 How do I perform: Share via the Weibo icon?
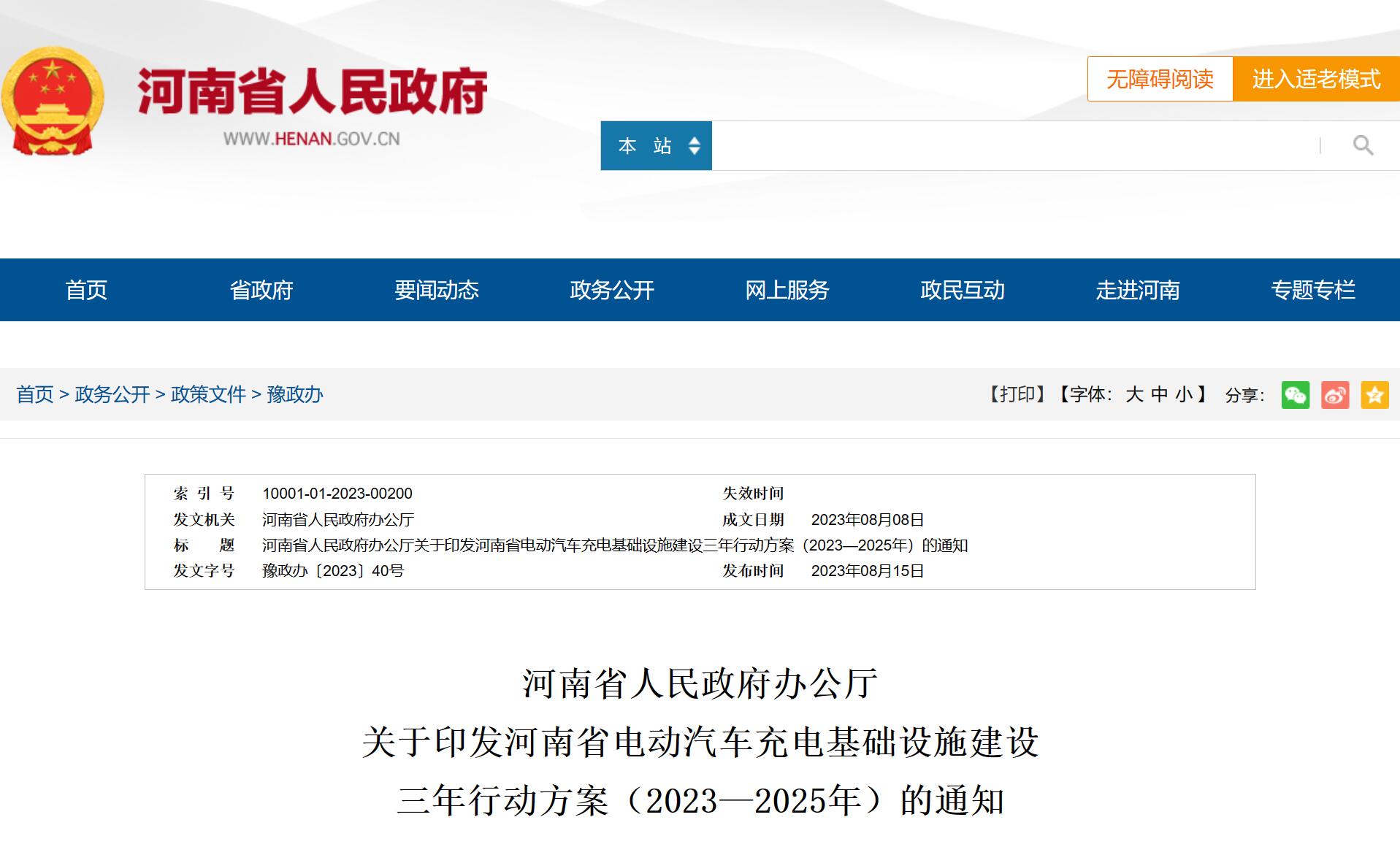(1335, 395)
